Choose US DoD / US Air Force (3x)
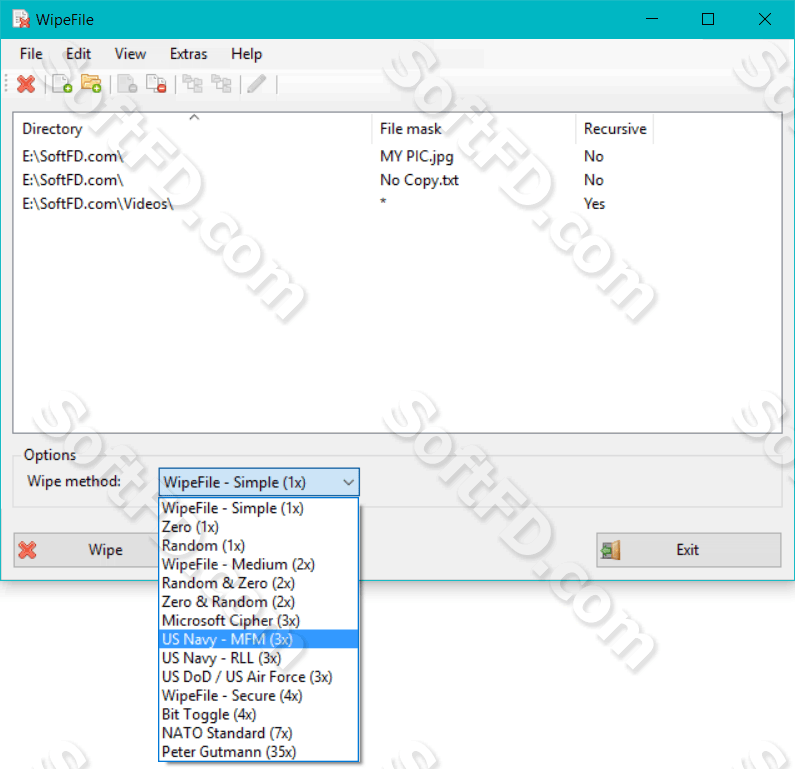The width and height of the screenshot is (795, 769). point(259,677)
